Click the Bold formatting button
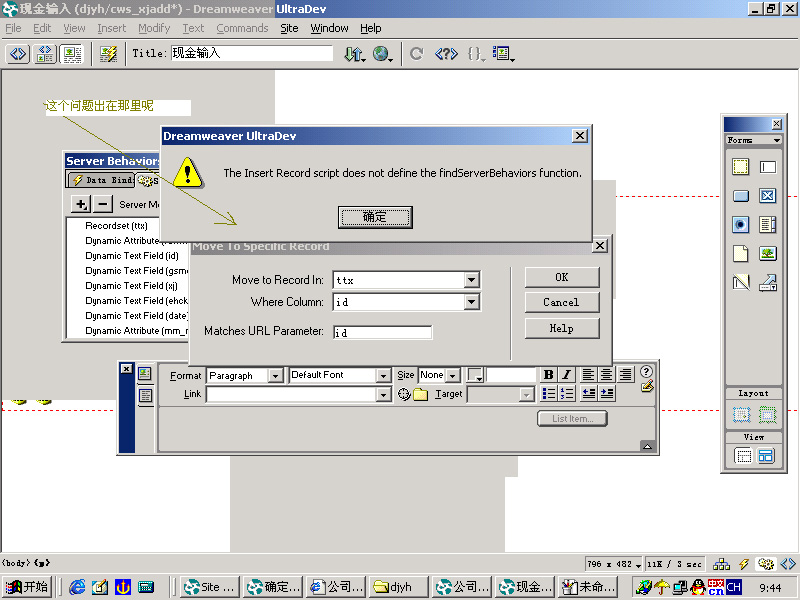Image resolution: width=800 pixels, height=600 pixels. [x=548, y=375]
